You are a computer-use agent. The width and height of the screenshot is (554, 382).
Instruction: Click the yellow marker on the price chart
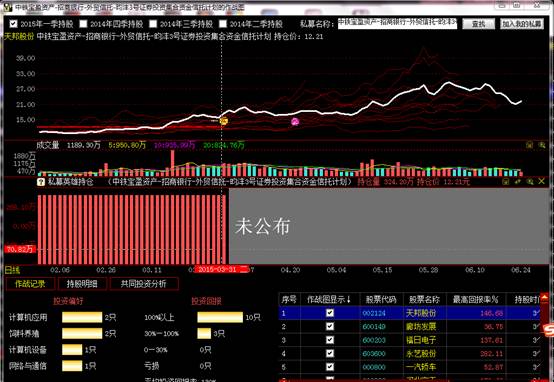point(223,121)
